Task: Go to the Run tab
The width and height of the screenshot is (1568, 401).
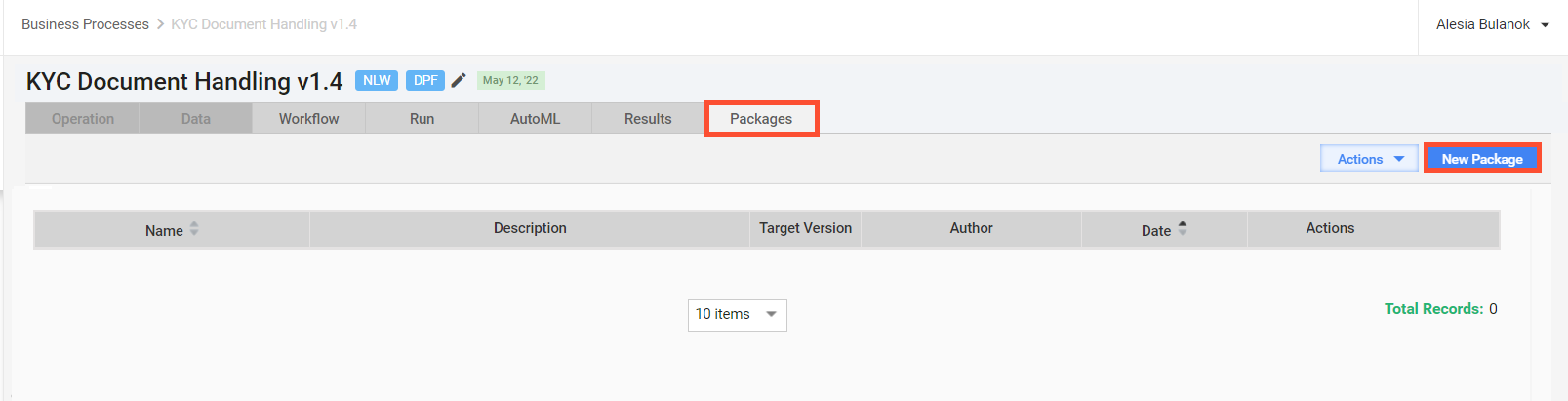Action: point(422,119)
